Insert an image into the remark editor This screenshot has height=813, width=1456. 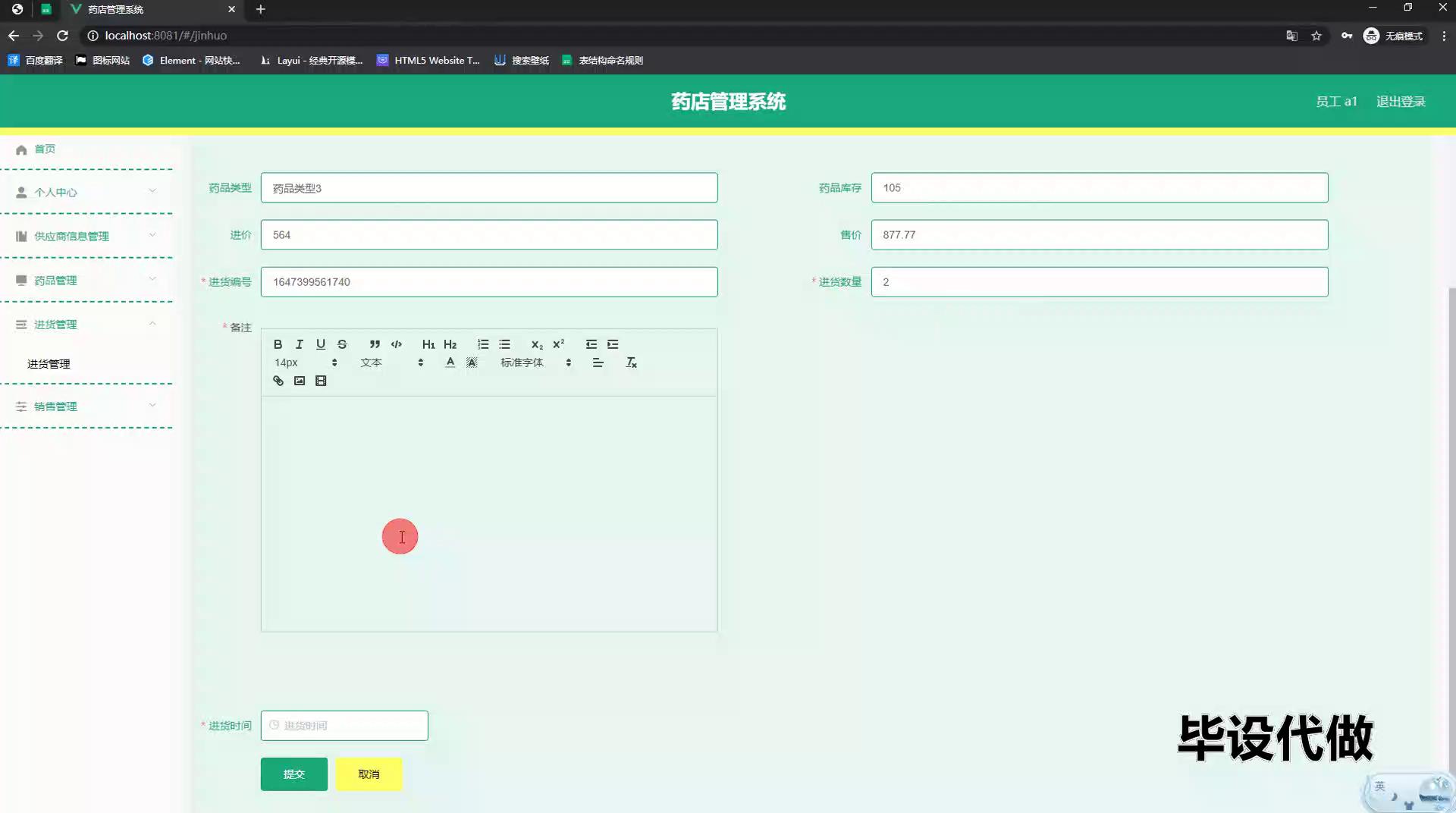click(x=300, y=381)
